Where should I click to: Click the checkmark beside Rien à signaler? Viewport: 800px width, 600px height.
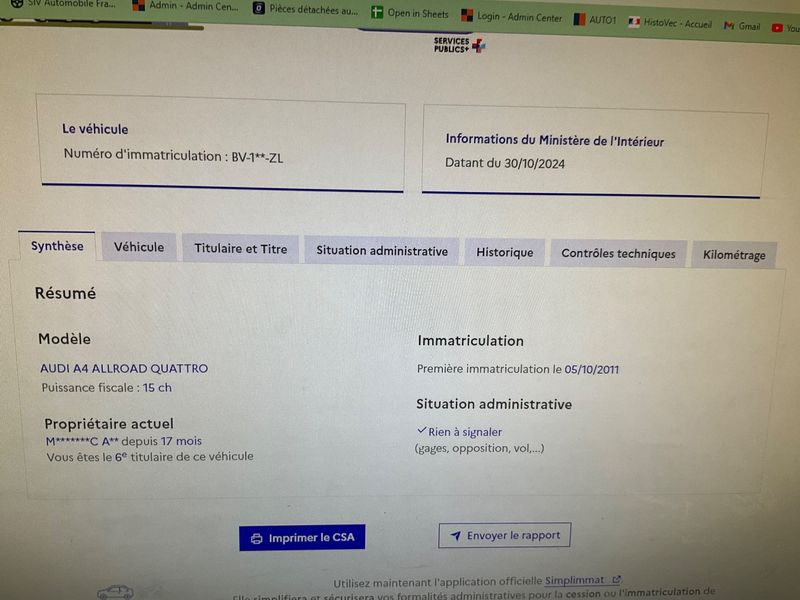coord(421,431)
